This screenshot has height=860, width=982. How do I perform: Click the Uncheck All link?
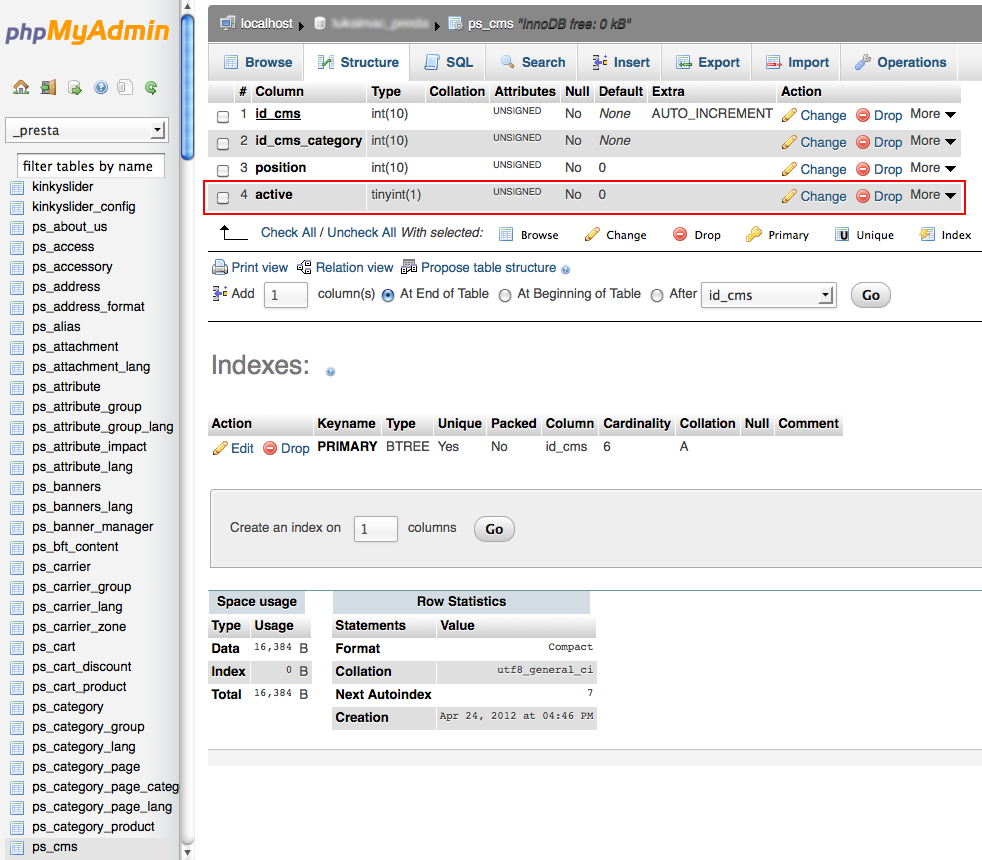click(361, 232)
